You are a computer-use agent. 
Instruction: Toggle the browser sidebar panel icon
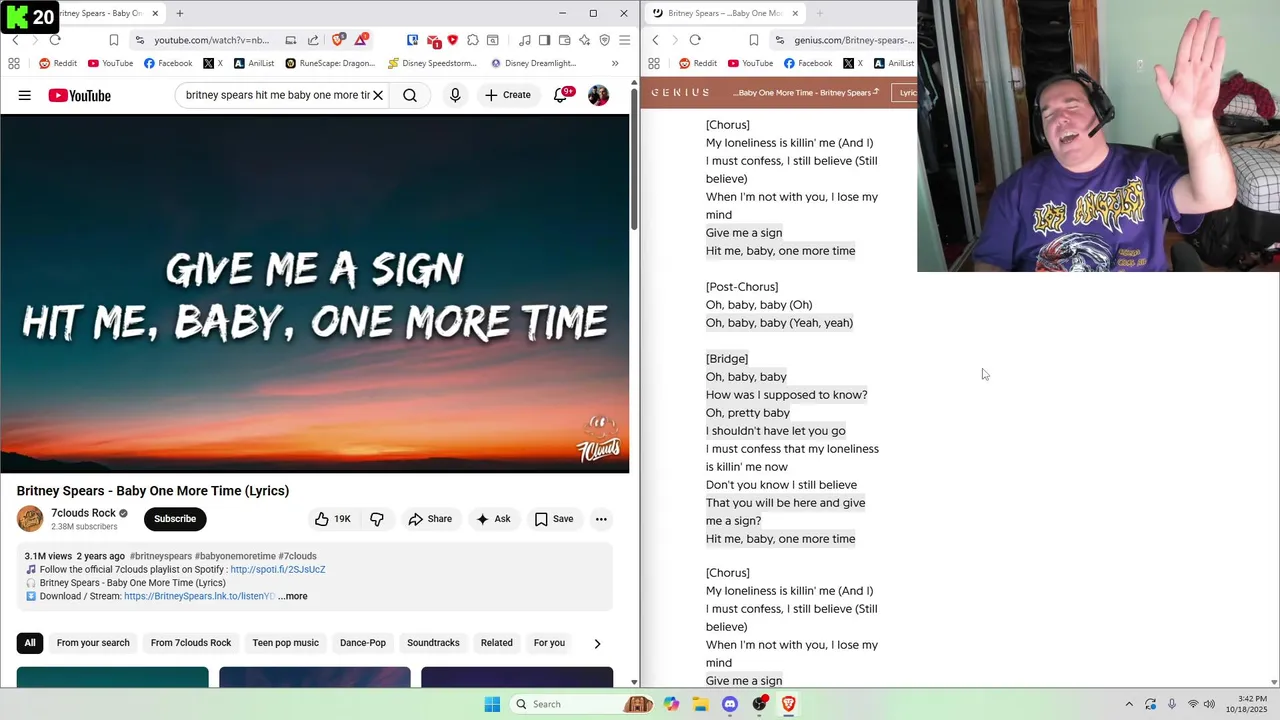pyautogui.click(x=544, y=40)
